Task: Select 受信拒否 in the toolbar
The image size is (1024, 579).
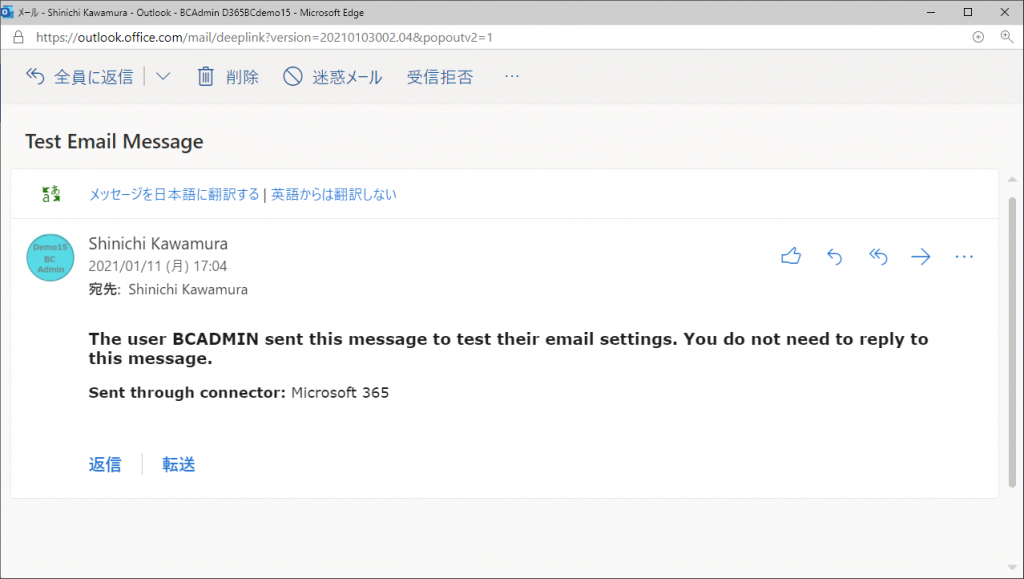Action: 440,77
